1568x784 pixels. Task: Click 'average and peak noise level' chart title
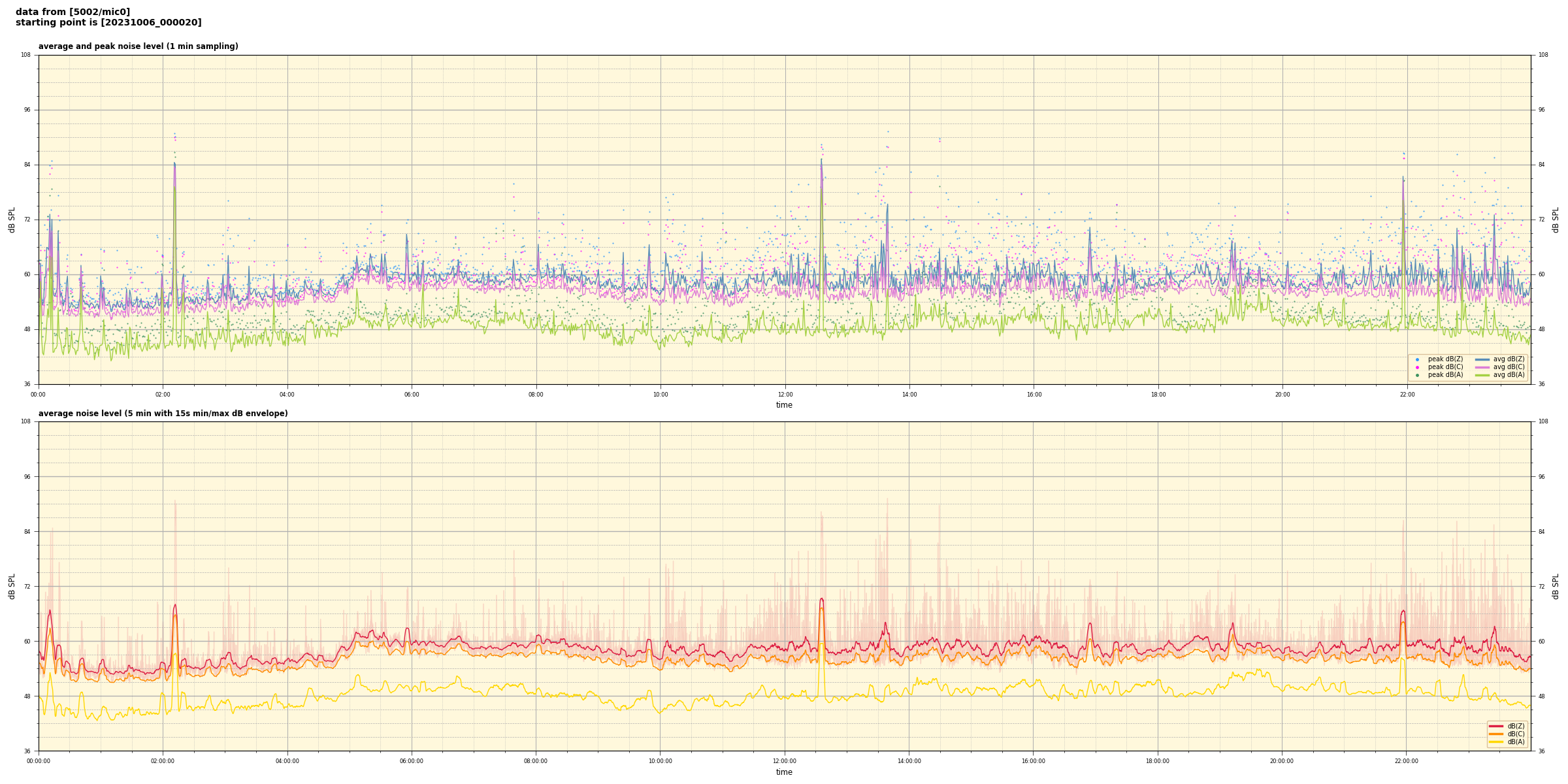[x=138, y=46]
